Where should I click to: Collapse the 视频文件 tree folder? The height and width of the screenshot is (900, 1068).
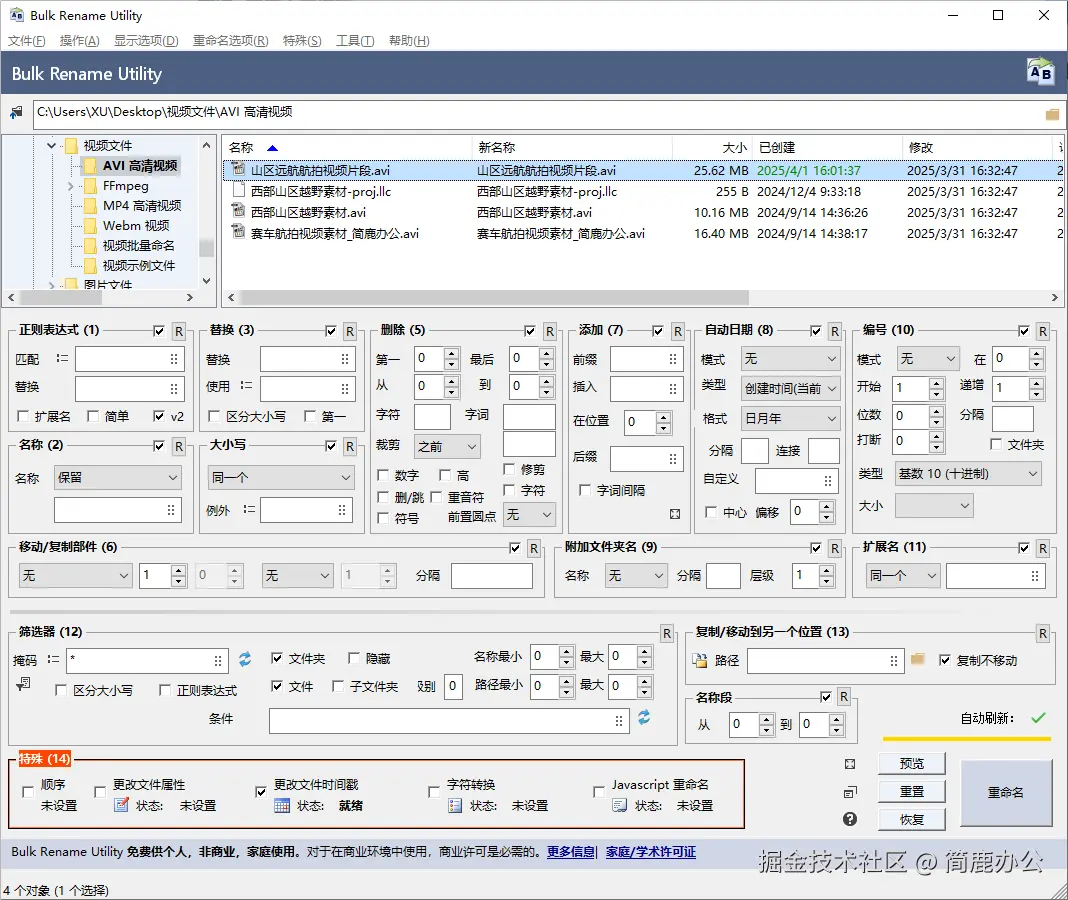pos(51,145)
